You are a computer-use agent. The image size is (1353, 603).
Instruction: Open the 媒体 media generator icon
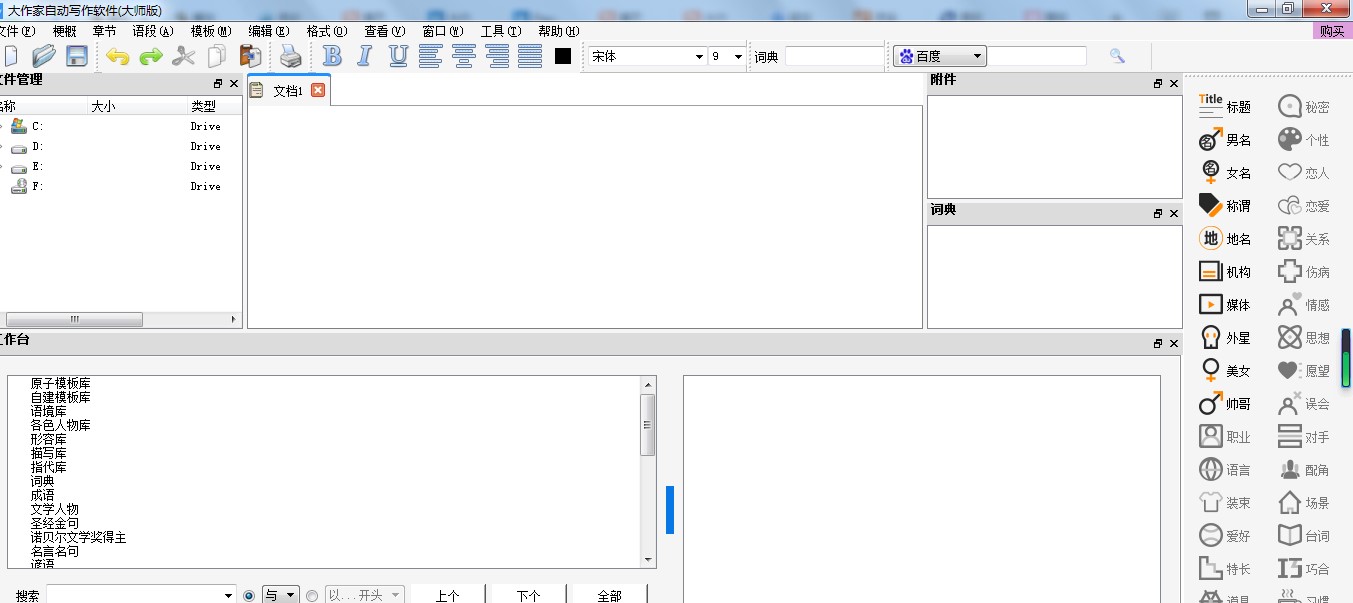coord(1224,305)
